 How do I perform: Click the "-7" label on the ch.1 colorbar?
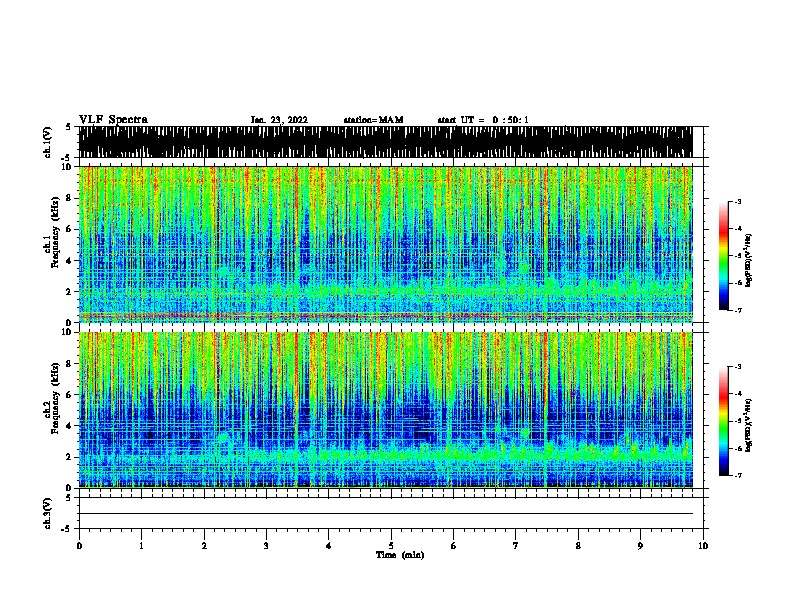(738, 310)
